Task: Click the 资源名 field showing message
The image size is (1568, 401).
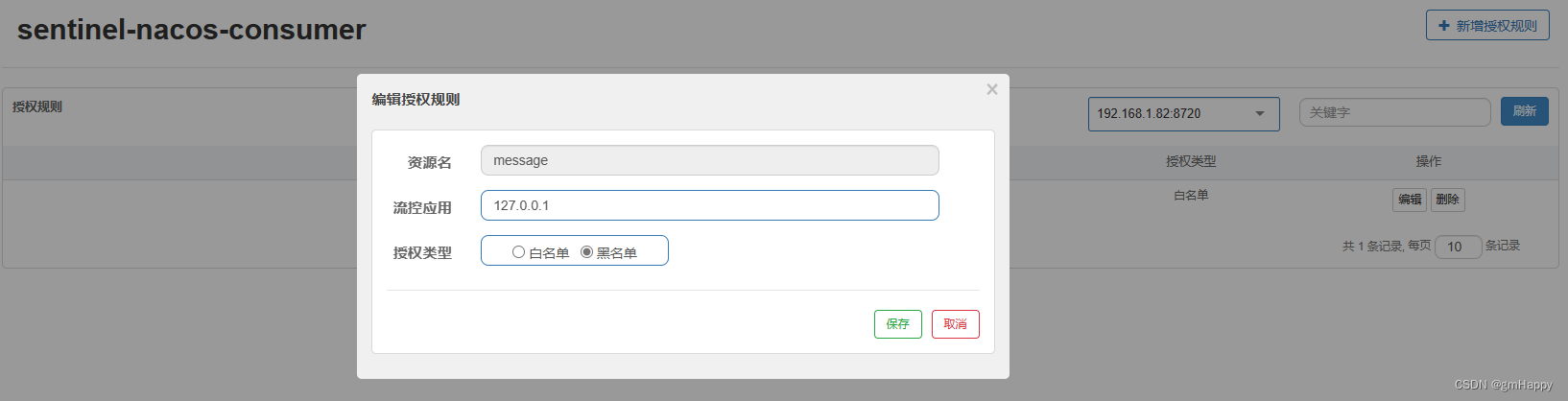Action: [x=710, y=160]
